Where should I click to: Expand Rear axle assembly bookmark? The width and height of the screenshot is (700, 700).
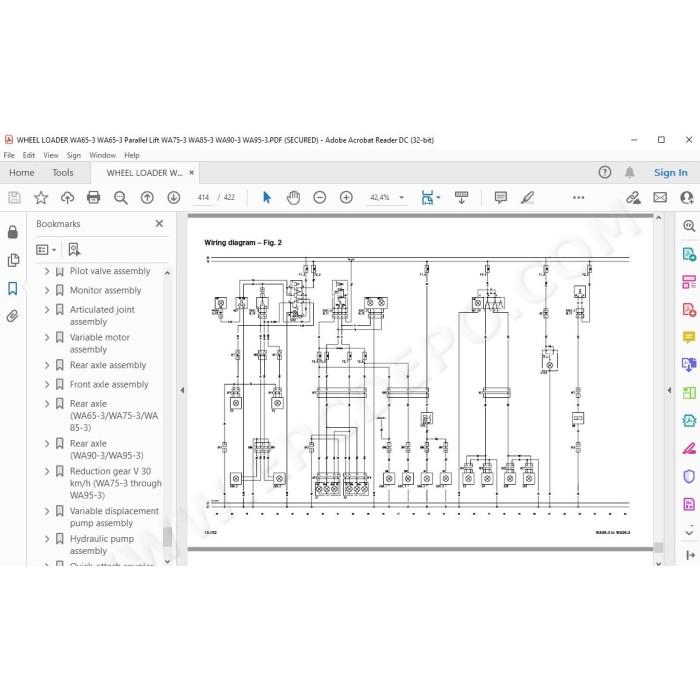(x=47, y=365)
